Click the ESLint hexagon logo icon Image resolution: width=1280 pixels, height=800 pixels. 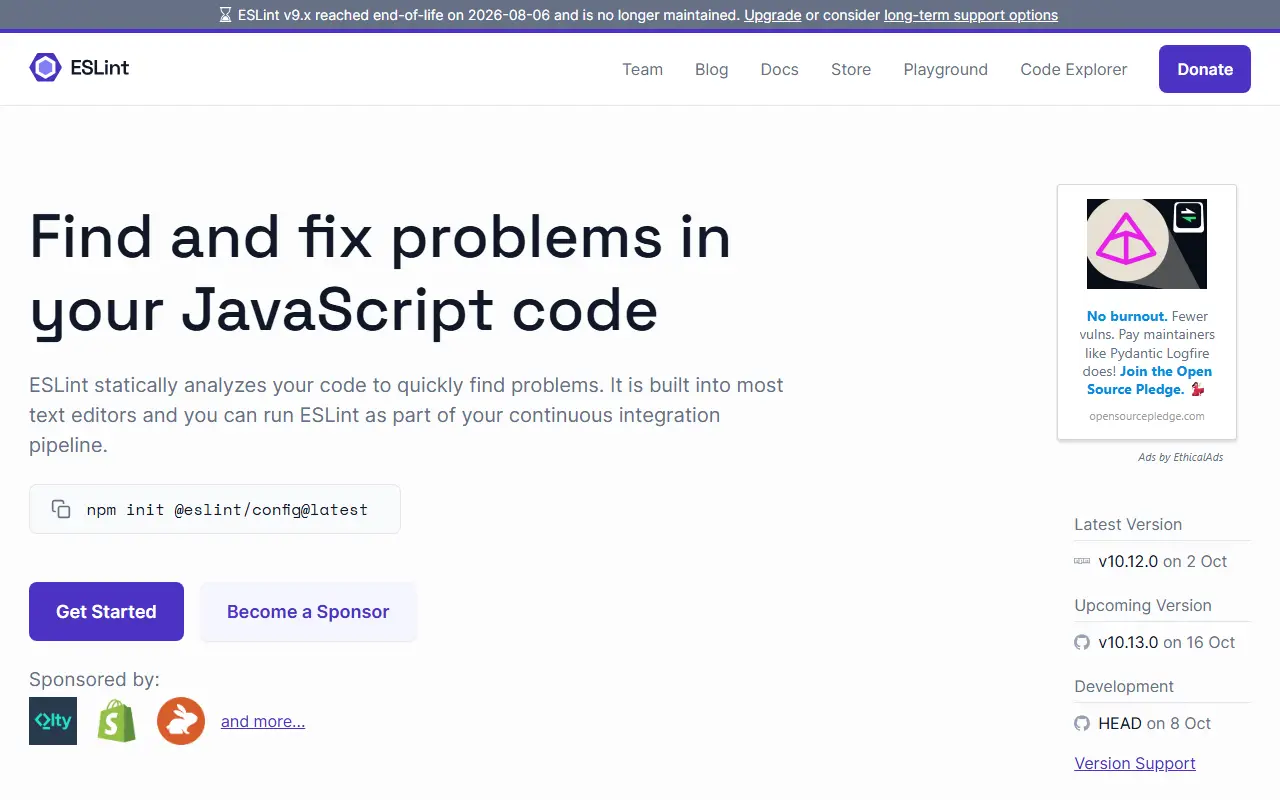pos(45,68)
